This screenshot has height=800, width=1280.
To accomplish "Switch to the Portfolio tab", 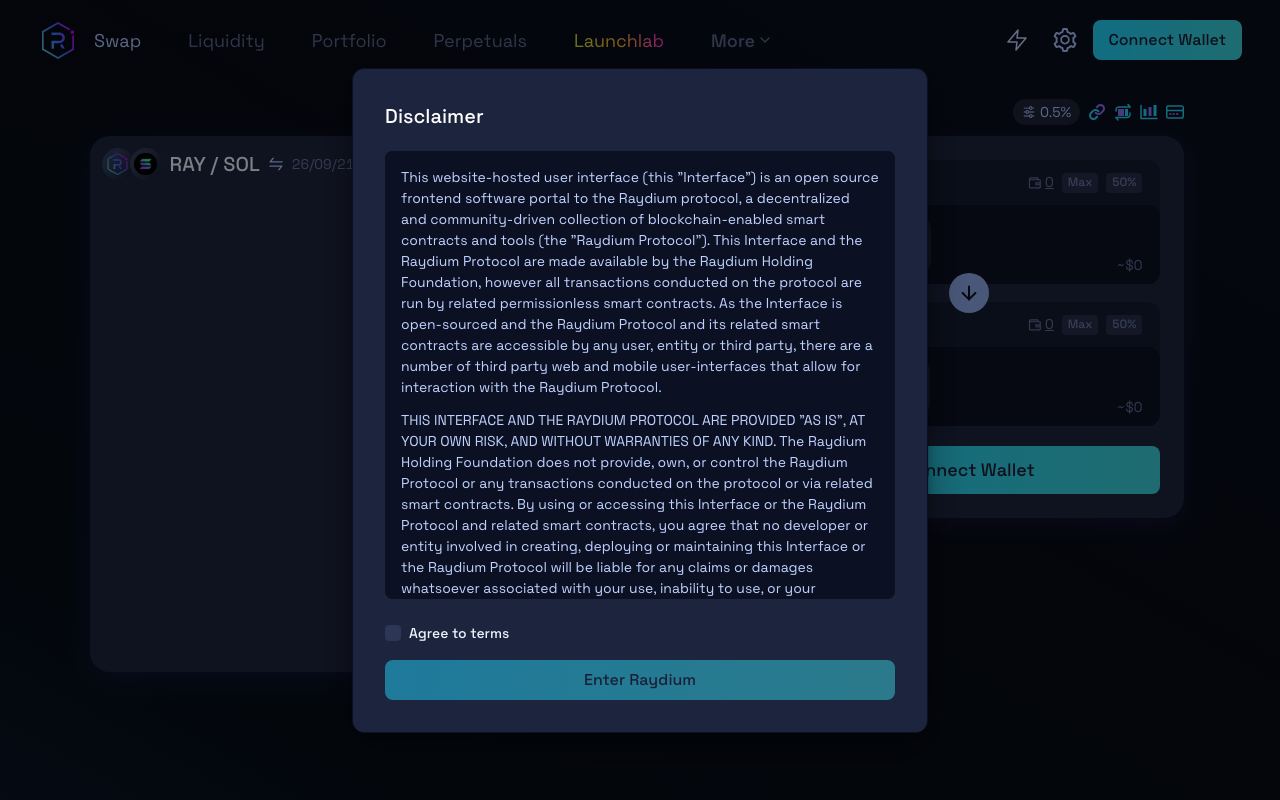I will 349,41.
